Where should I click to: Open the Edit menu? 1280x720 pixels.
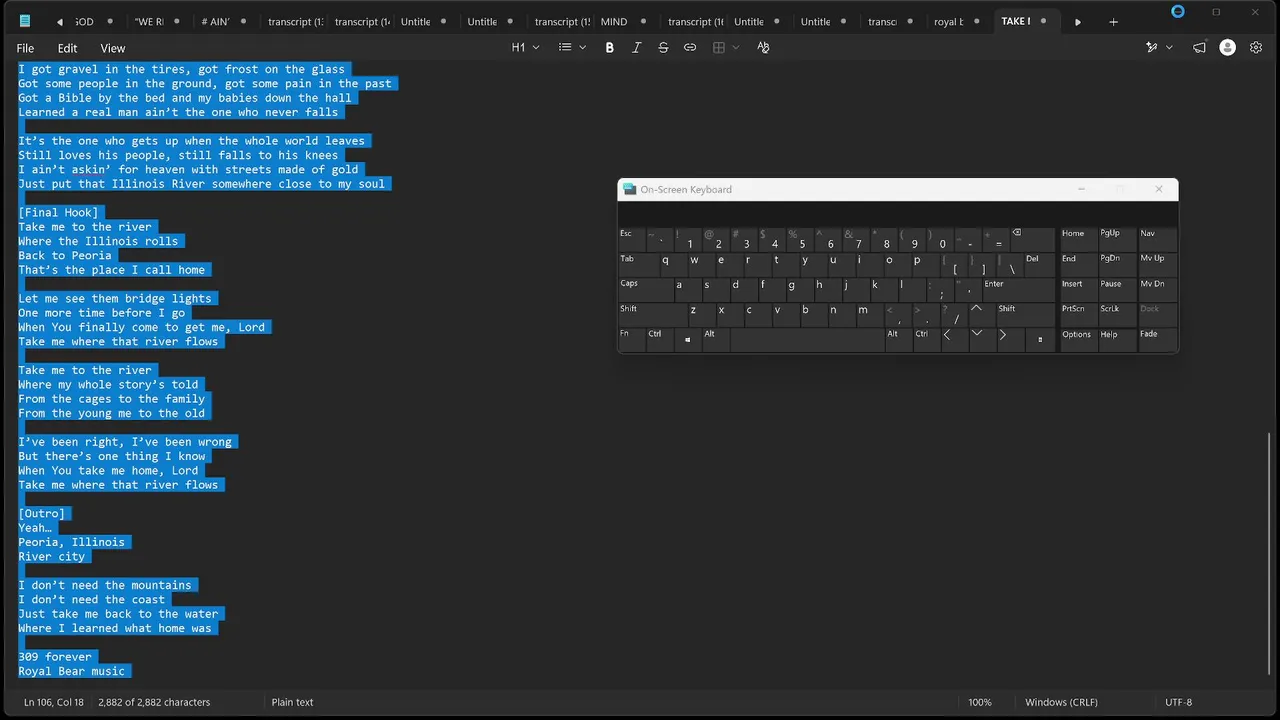67,48
